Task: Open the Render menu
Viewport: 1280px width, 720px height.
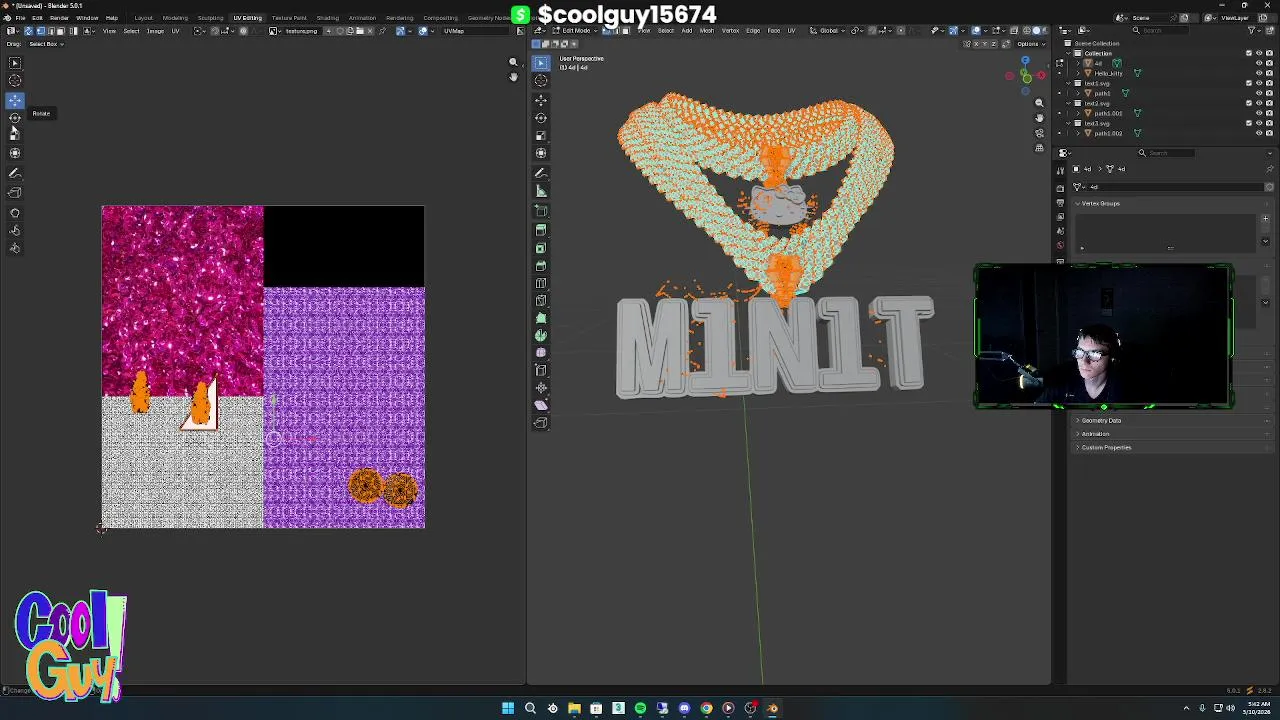Action: pyautogui.click(x=59, y=18)
